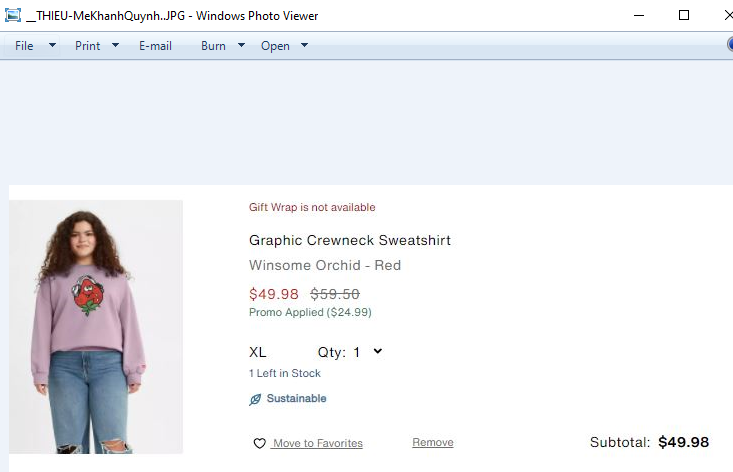Open the File menu

click(x=24, y=46)
